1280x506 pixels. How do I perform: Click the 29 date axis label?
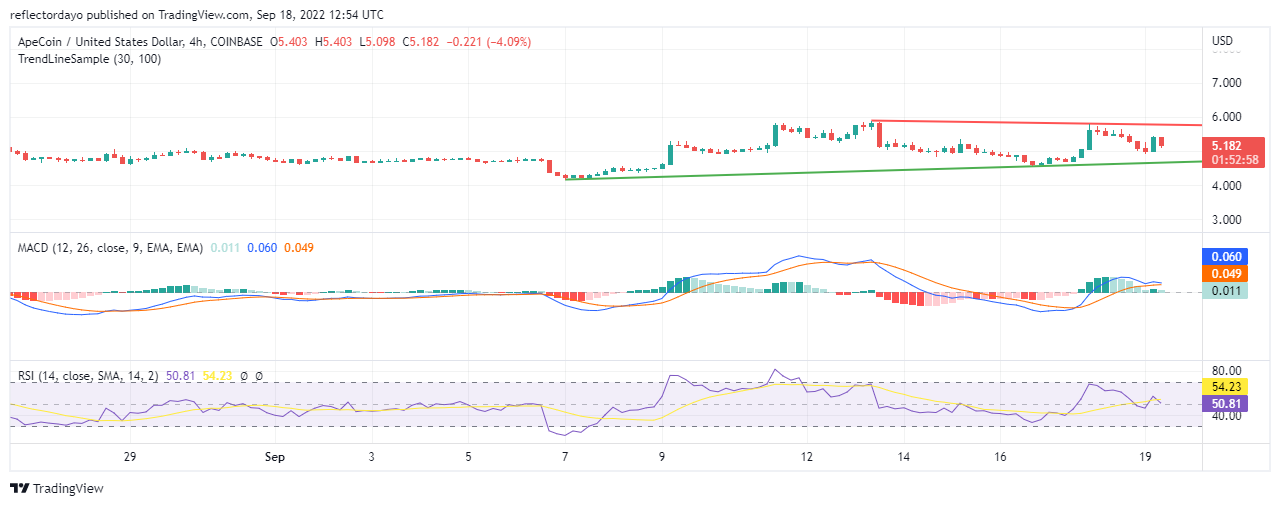click(x=129, y=457)
